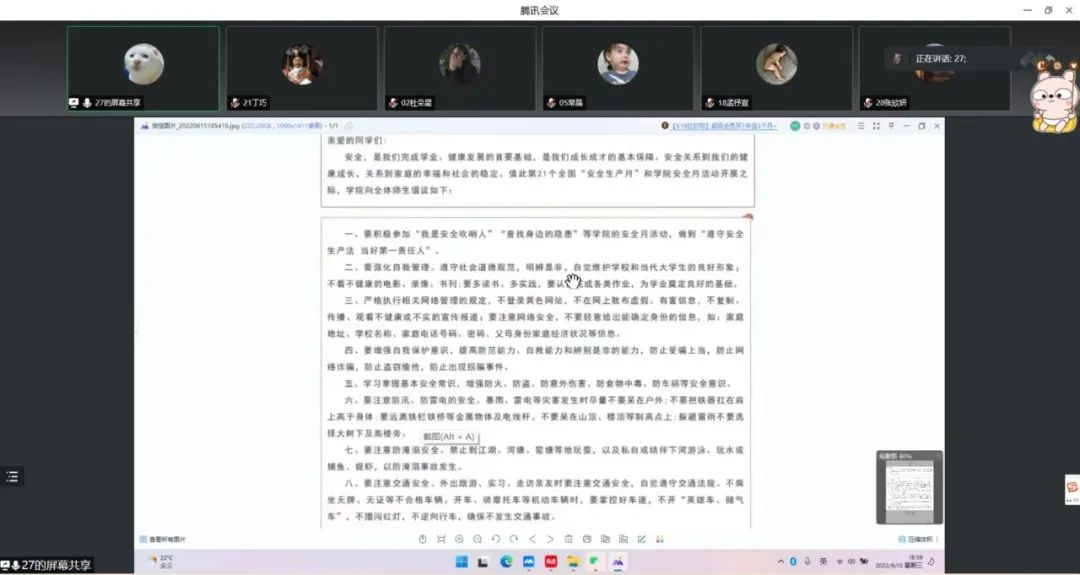Open the image viewer hamburger menu
This screenshot has height=575, width=1080.
[x=859, y=126]
